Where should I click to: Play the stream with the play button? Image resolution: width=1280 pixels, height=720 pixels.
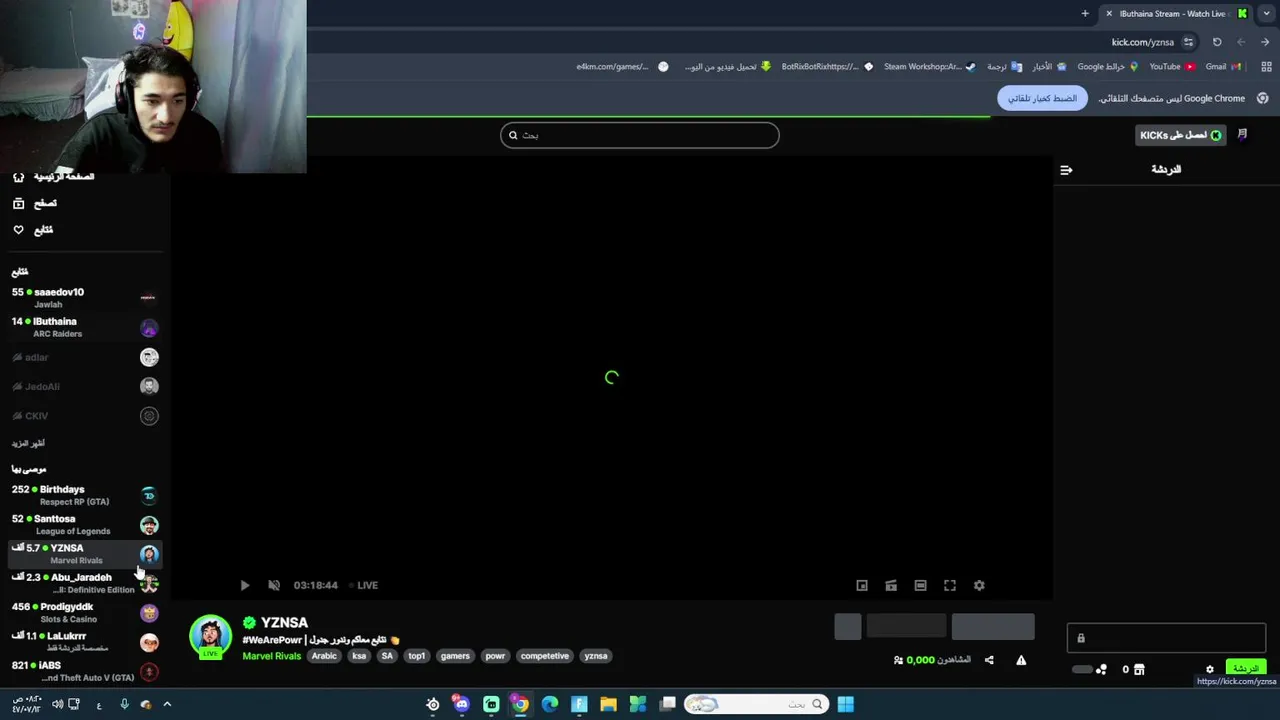point(245,585)
